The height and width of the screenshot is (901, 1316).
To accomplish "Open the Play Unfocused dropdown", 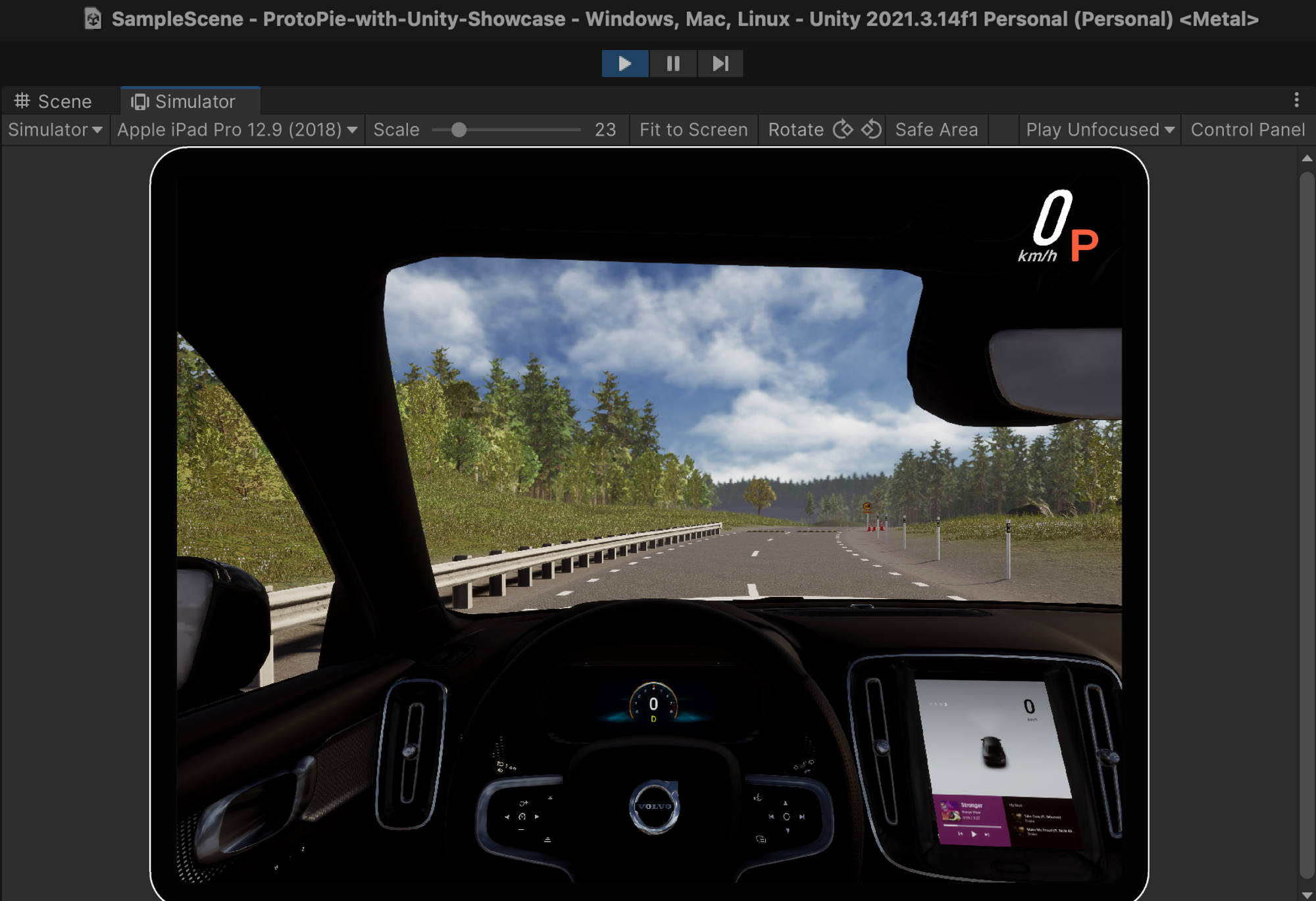I will (1100, 130).
